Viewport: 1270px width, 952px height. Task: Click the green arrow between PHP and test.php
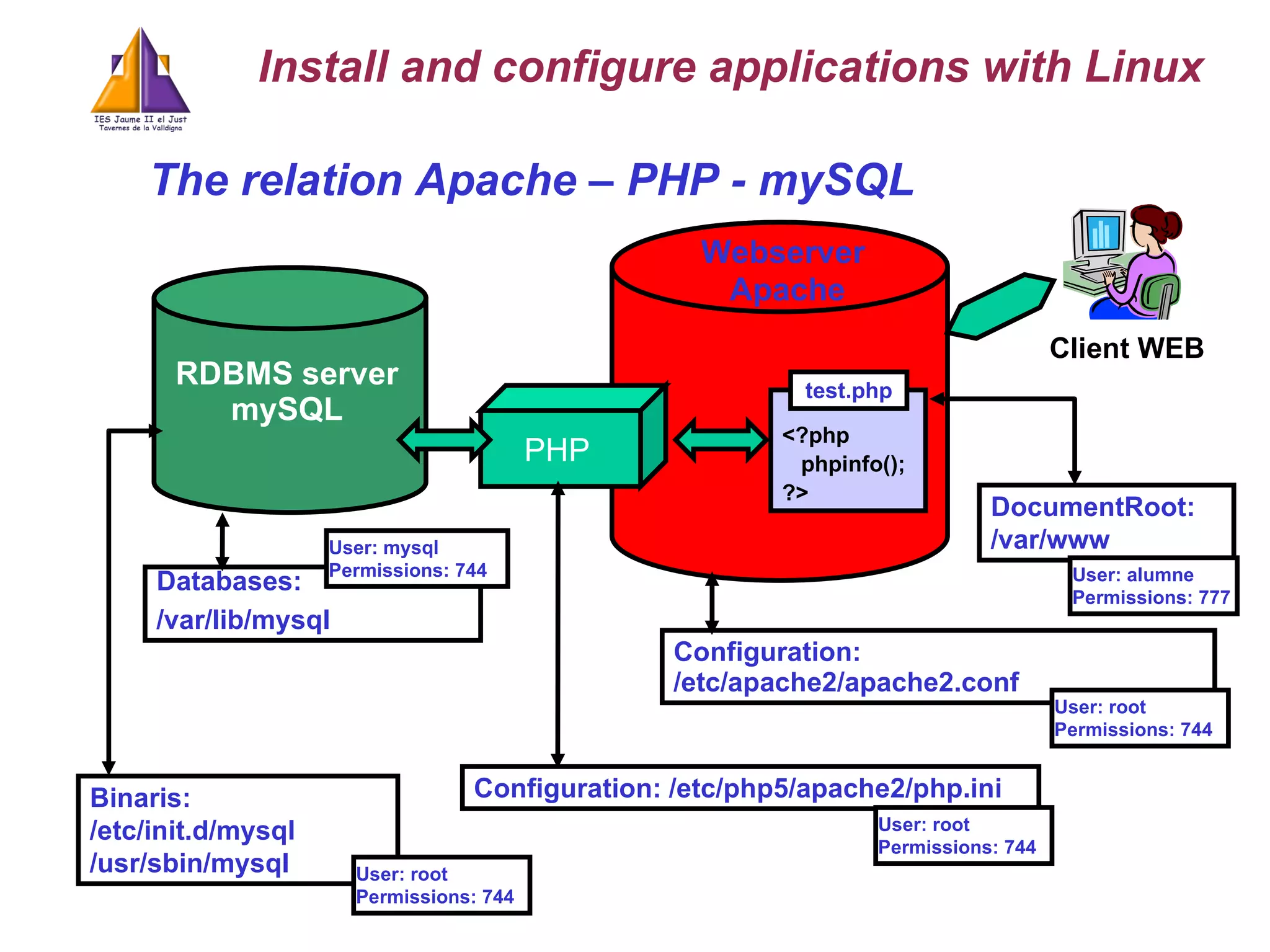pyautogui.click(x=721, y=440)
